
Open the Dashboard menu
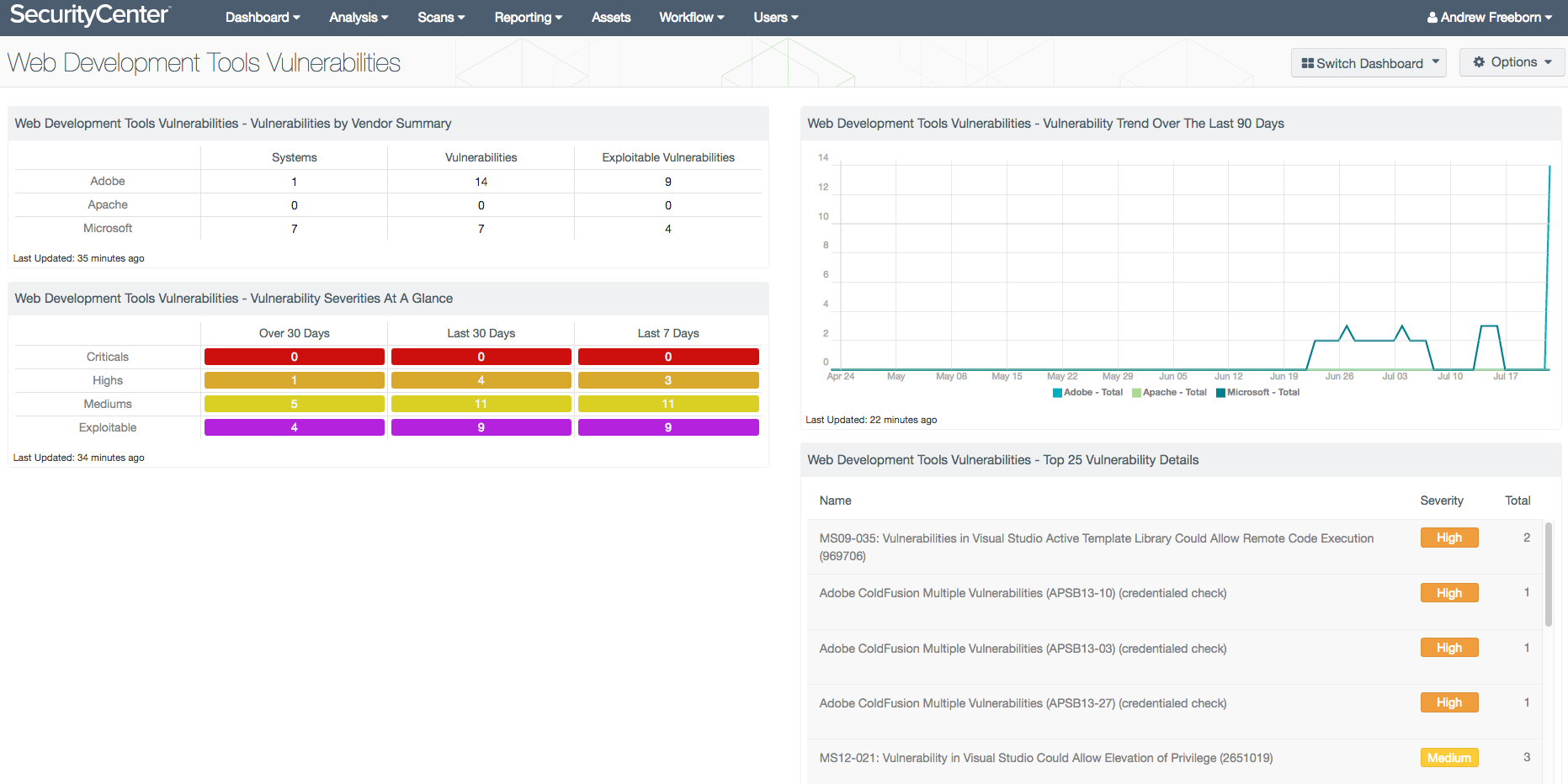point(263,18)
